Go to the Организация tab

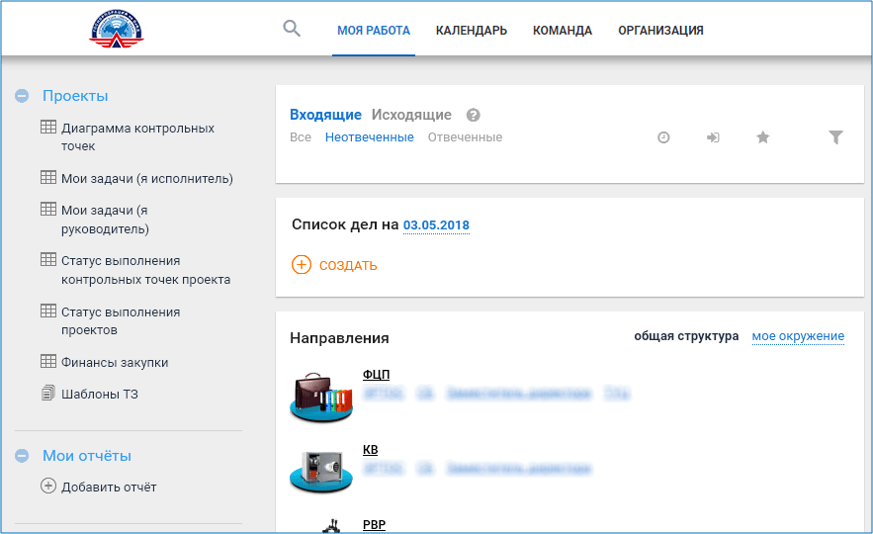click(660, 31)
